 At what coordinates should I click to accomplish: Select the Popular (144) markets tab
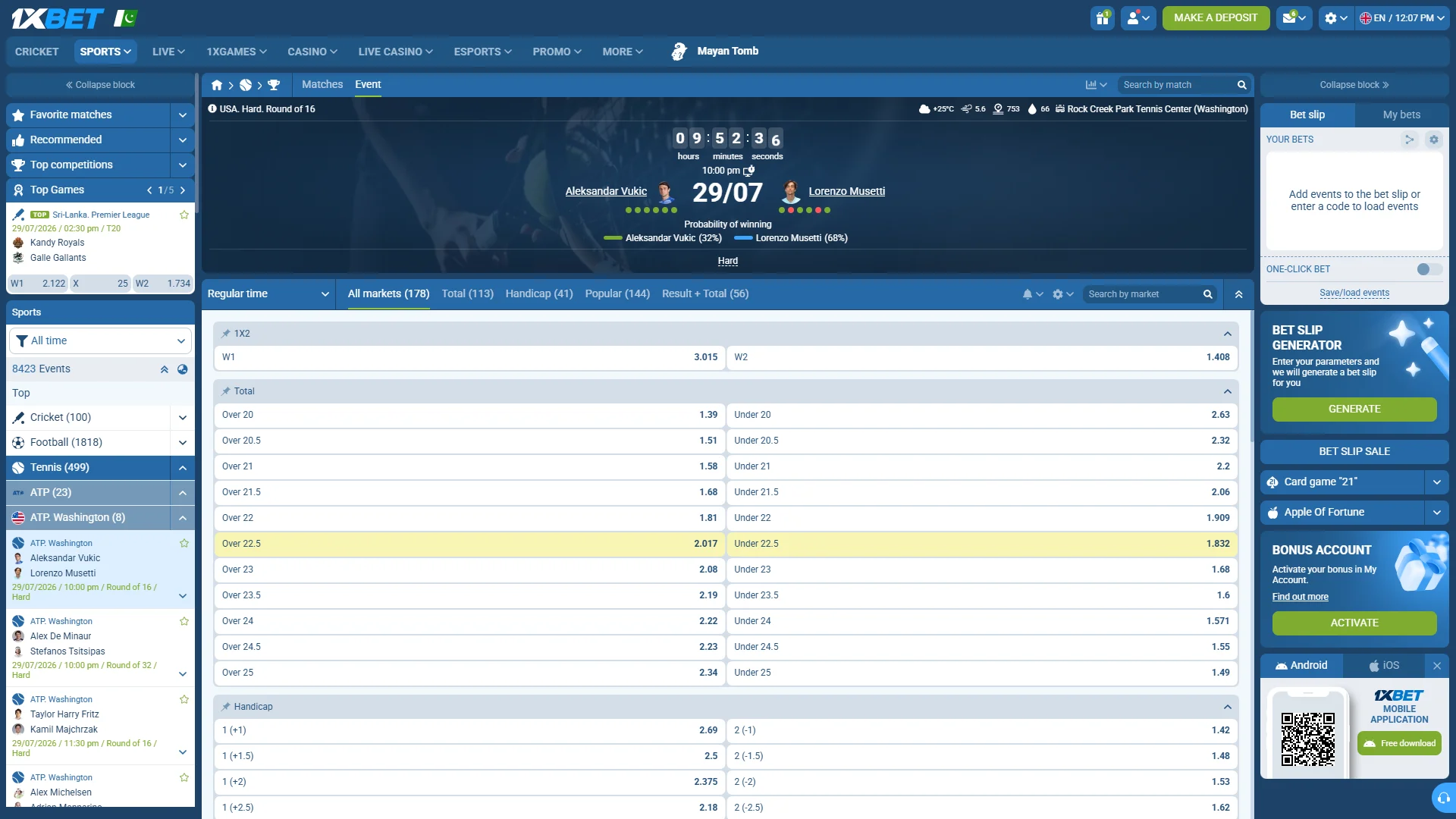click(617, 294)
